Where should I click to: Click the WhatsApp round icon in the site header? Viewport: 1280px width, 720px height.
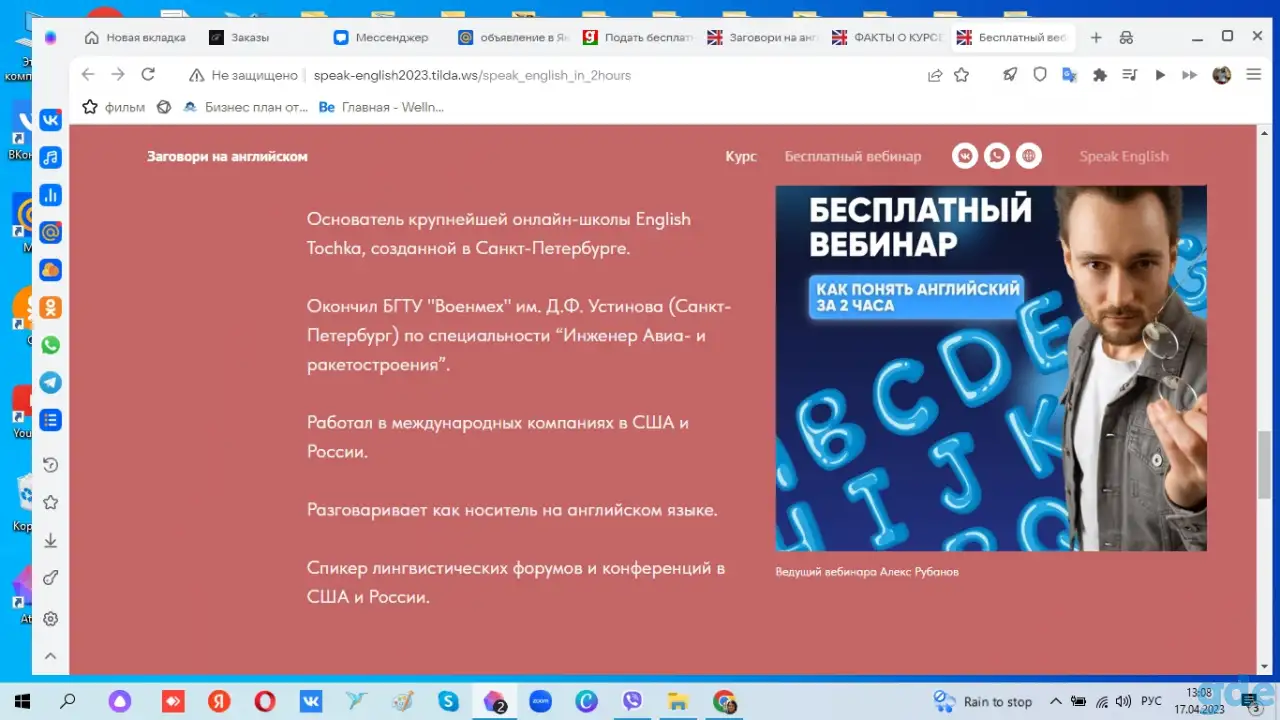point(996,156)
